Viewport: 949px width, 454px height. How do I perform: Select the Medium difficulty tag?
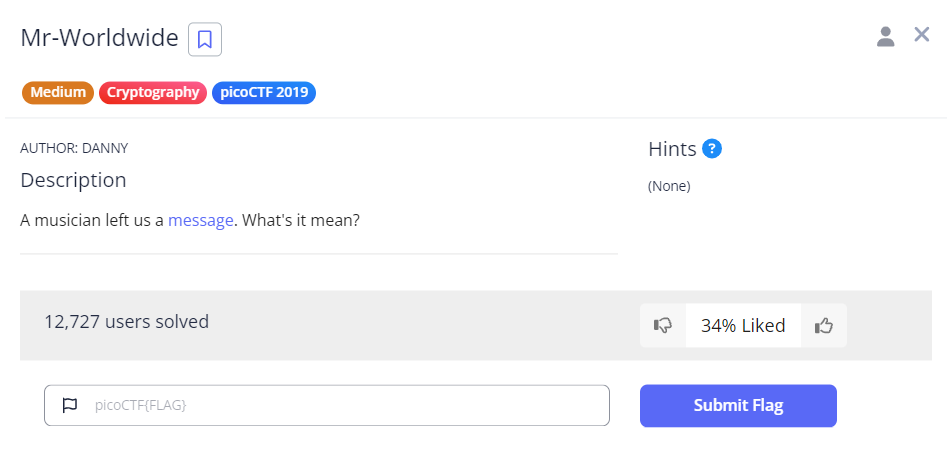point(57,93)
